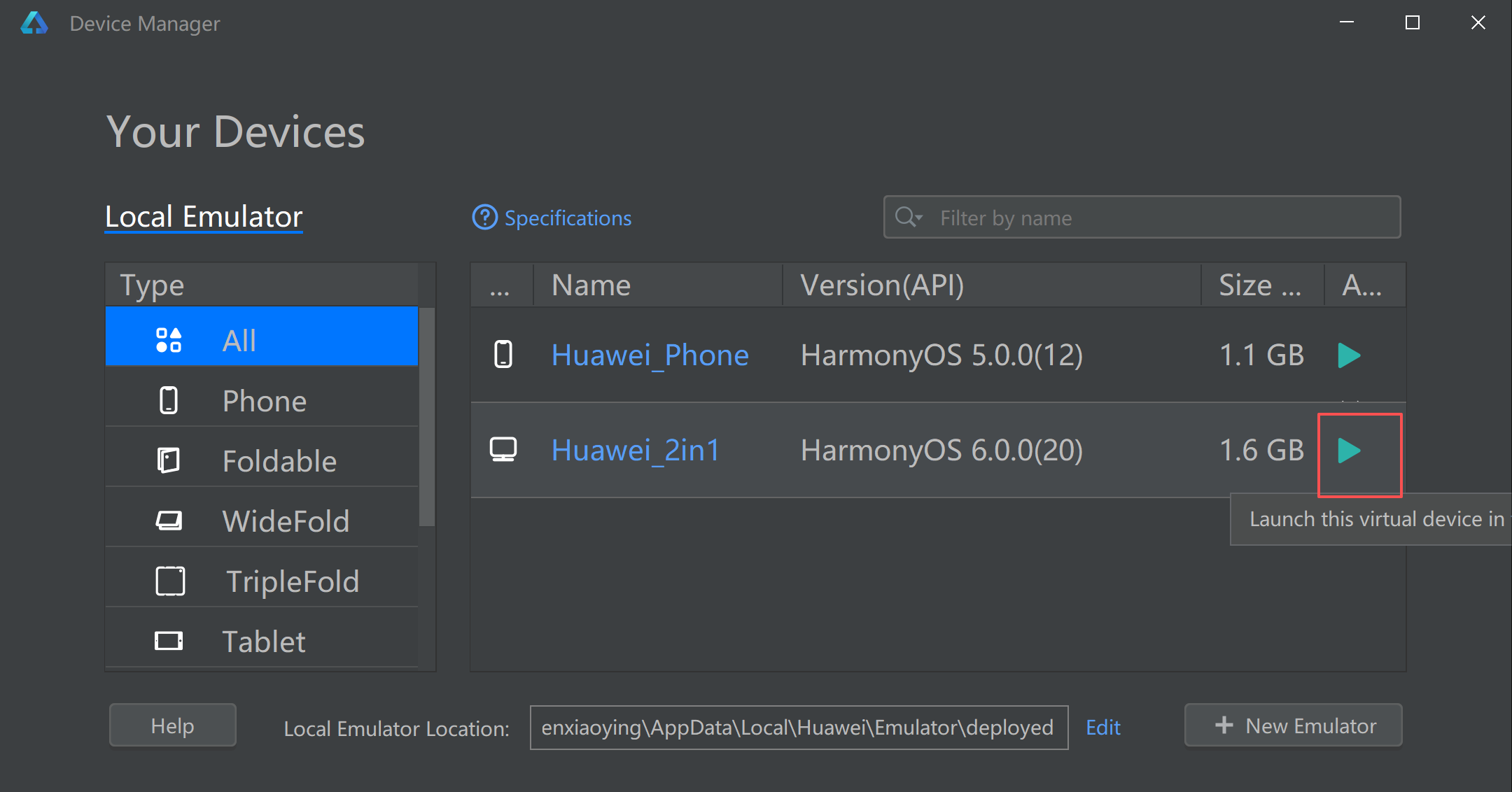Switch to the Local Emulator tab

pyautogui.click(x=204, y=217)
